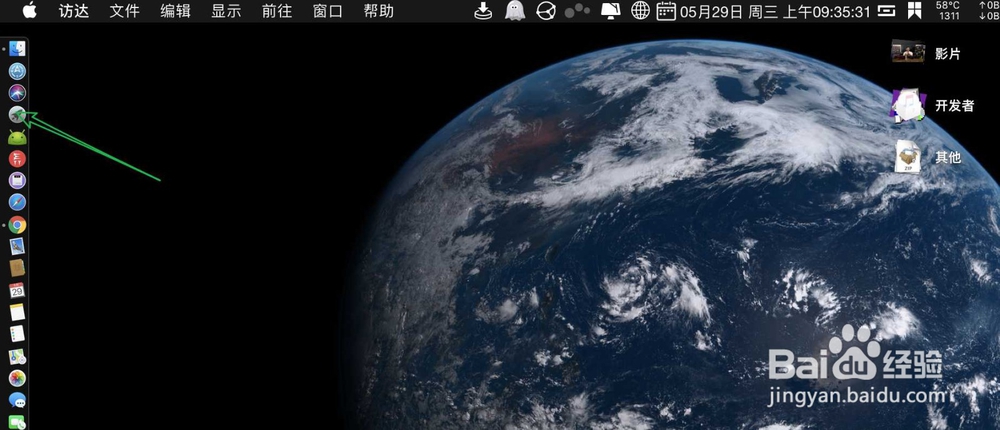Image resolution: width=1000 pixels, height=430 pixels.
Task: Open Notes app from the dock
Action: 17,312
